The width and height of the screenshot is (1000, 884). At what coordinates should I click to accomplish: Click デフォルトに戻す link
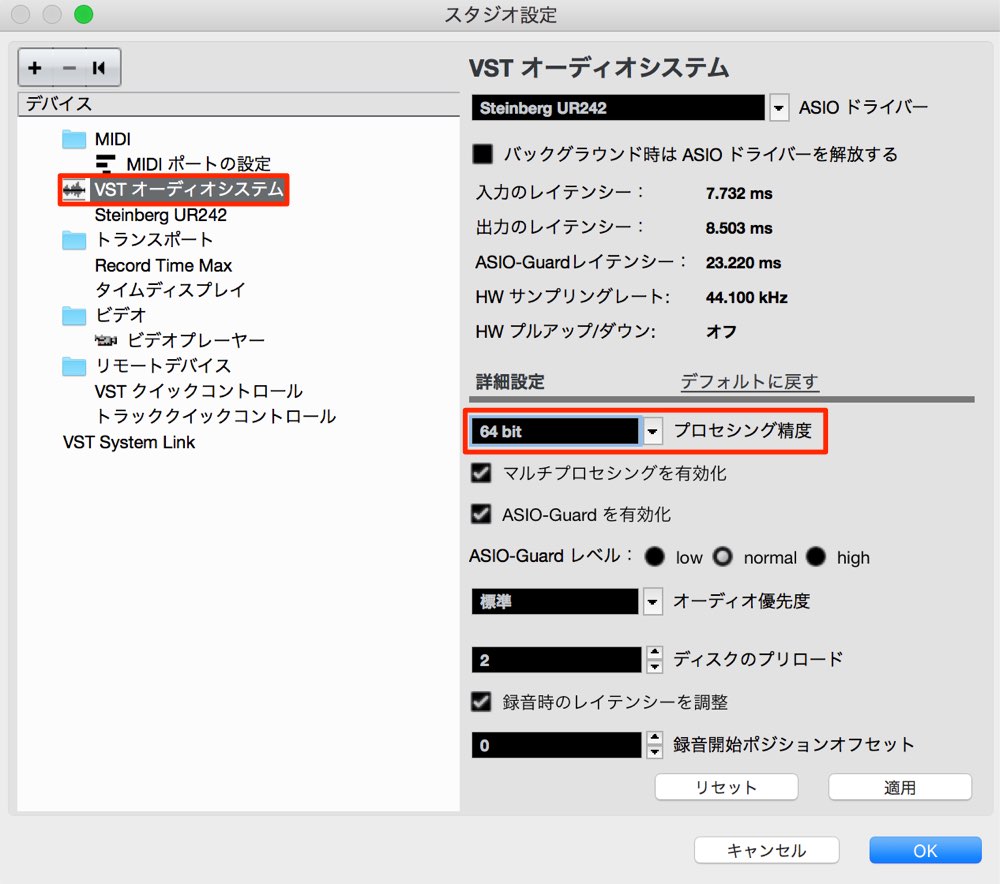pos(749,381)
